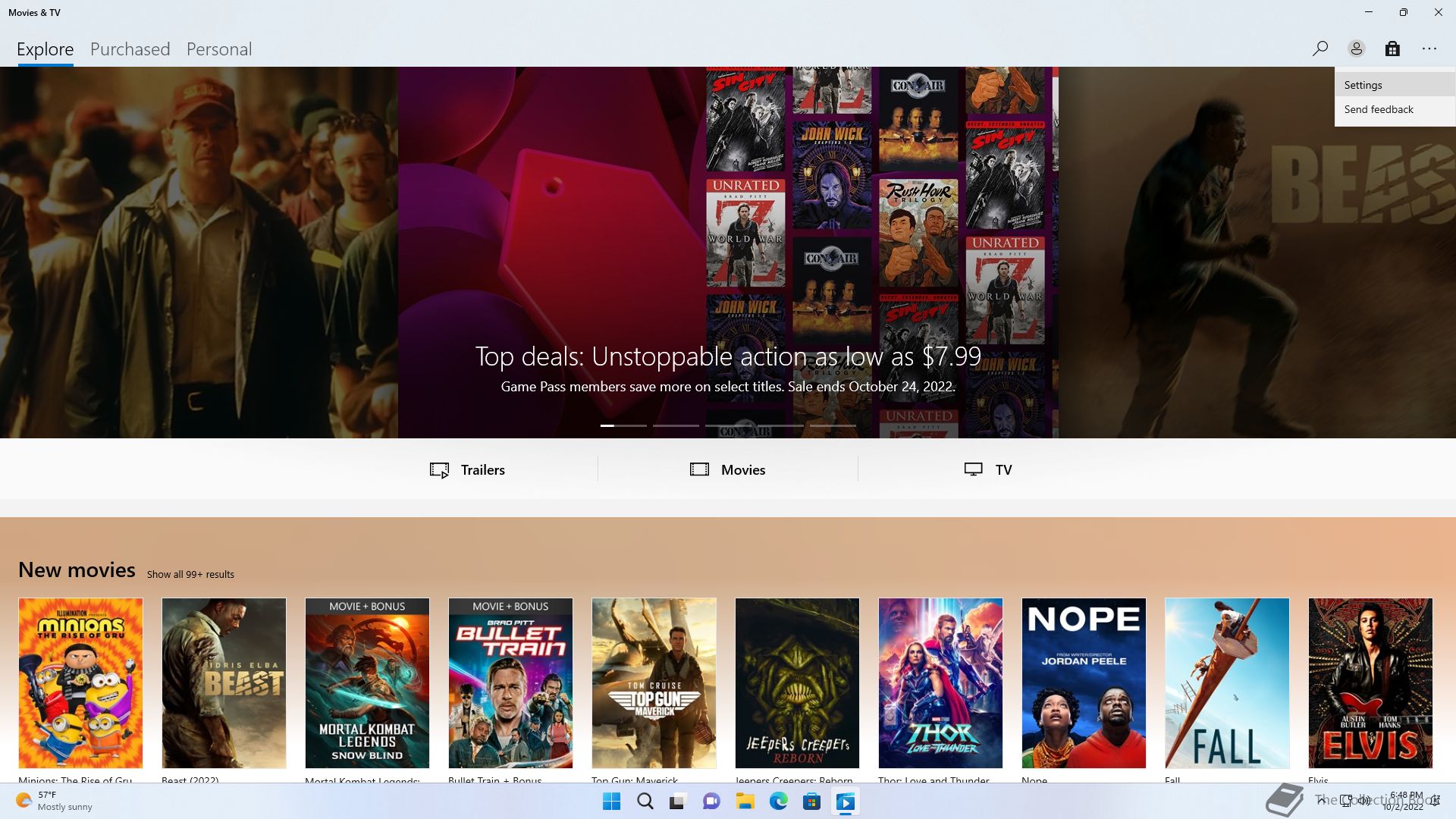The width and height of the screenshot is (1456, 819).
Task: Open Microsoft Store from taskbar
Action: pyautogui.click(x=812, y=802)
